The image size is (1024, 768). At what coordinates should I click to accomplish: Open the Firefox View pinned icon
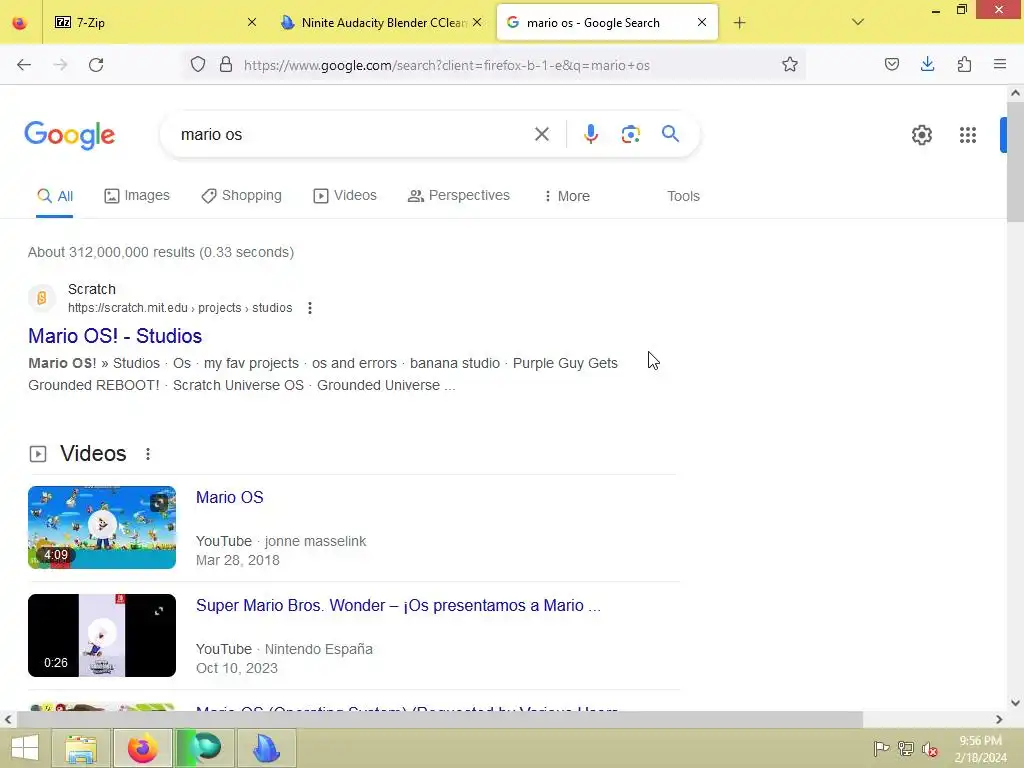(x=20, y=23)
